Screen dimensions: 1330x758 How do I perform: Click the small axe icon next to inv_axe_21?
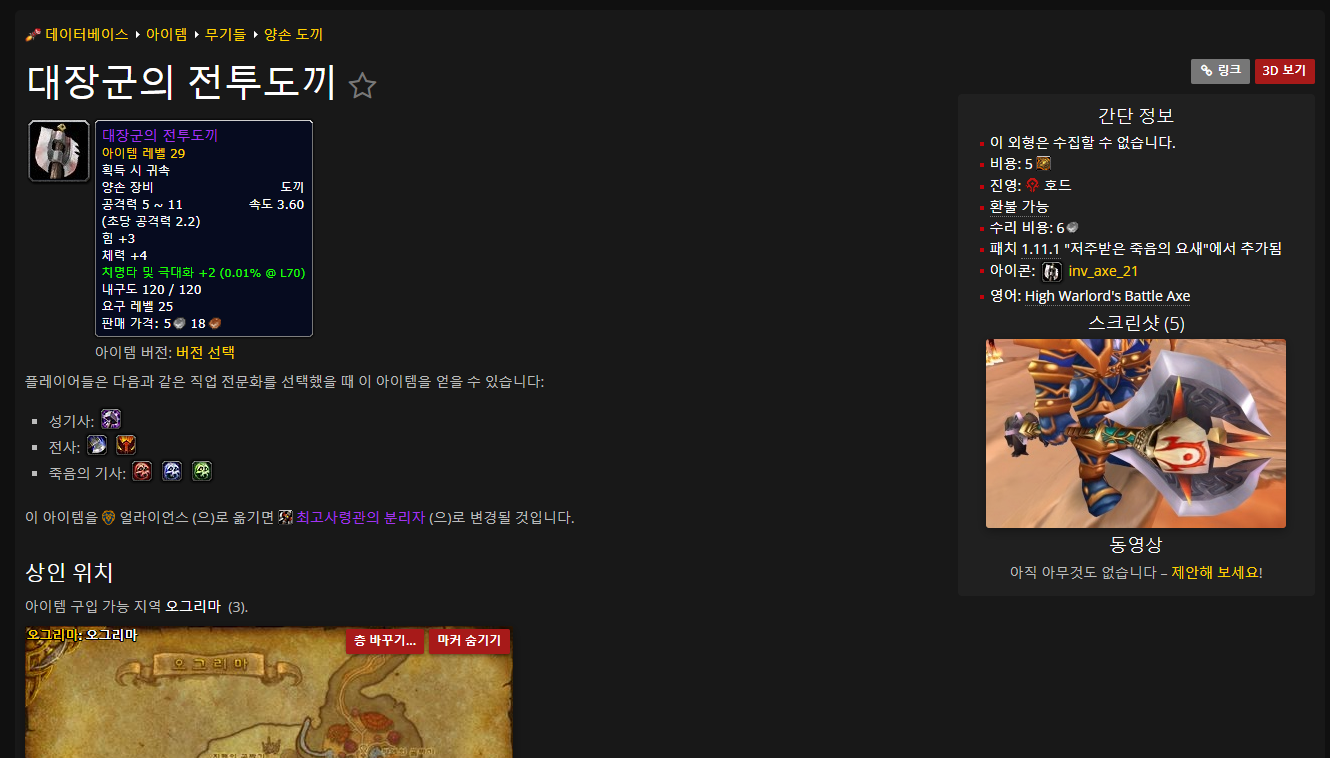click(x=1052, y=271)
